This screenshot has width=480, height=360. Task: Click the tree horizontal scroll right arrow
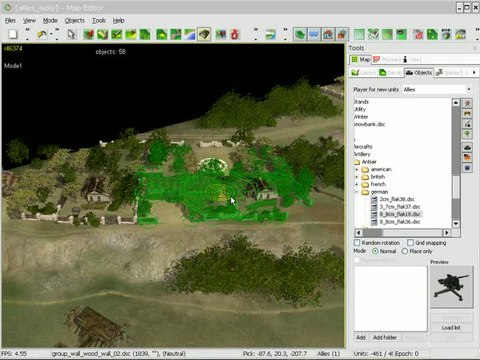coord(446,232)
